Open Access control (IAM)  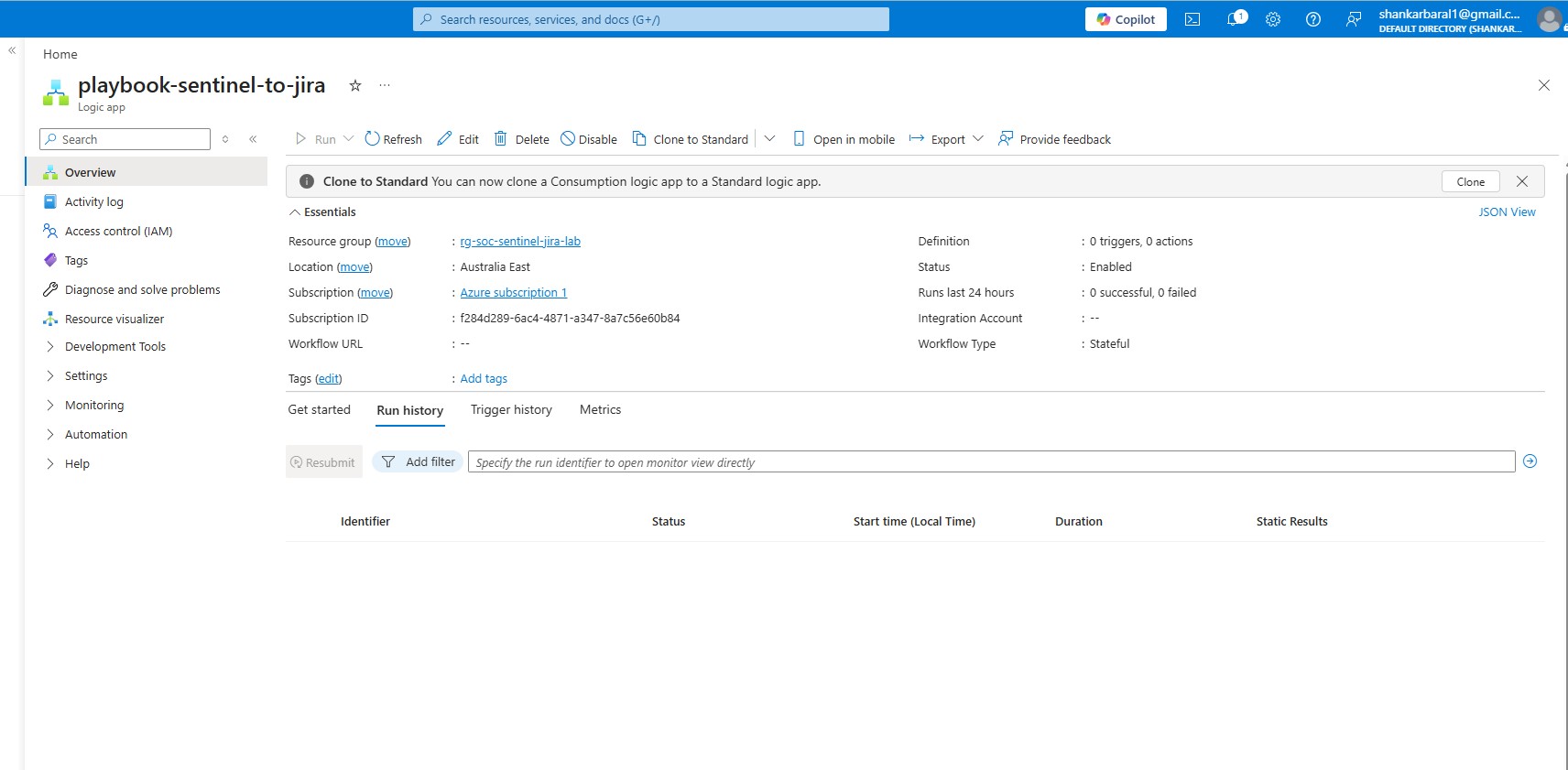pos(118,231)
